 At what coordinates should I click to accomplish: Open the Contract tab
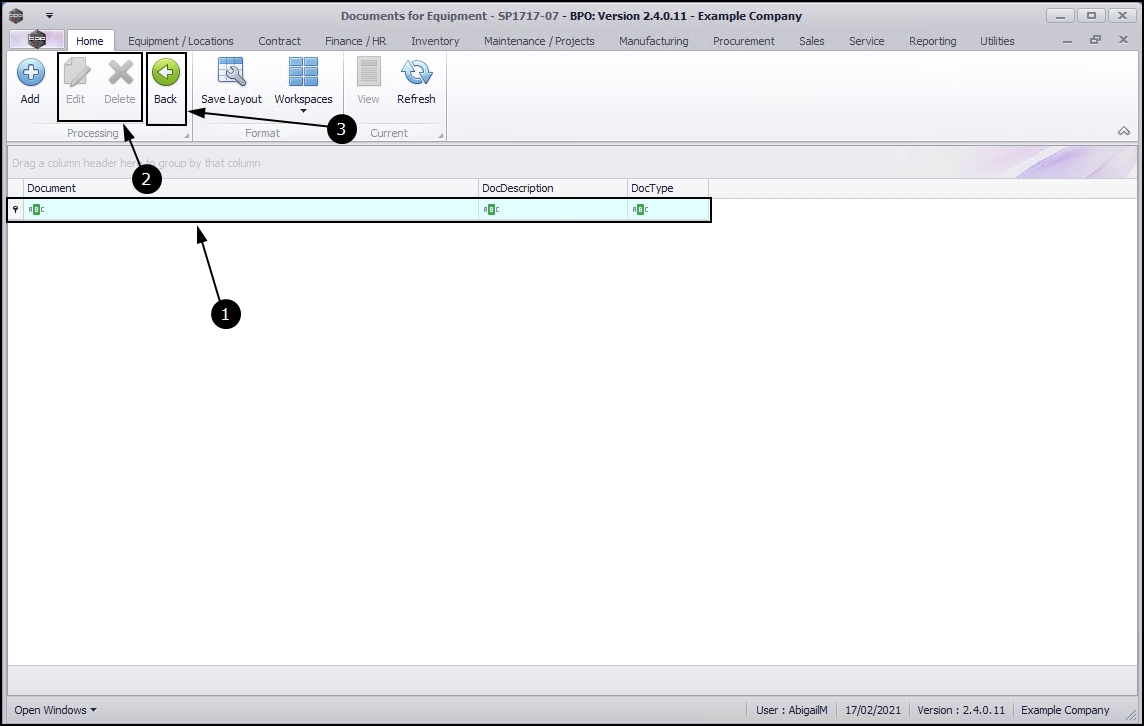pos(279,41)
